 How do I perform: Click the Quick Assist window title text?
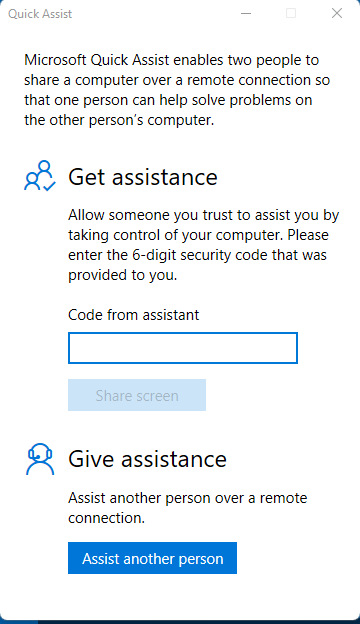(x=40, y=14)
